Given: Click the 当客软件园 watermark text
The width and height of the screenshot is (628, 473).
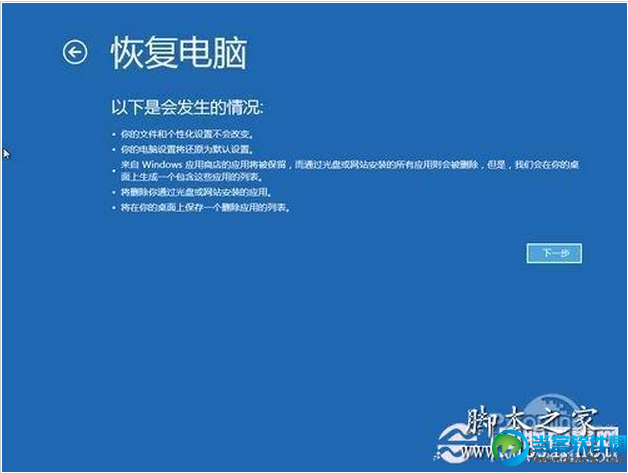Looking at the screenshot, I should (x=579, y=446).
